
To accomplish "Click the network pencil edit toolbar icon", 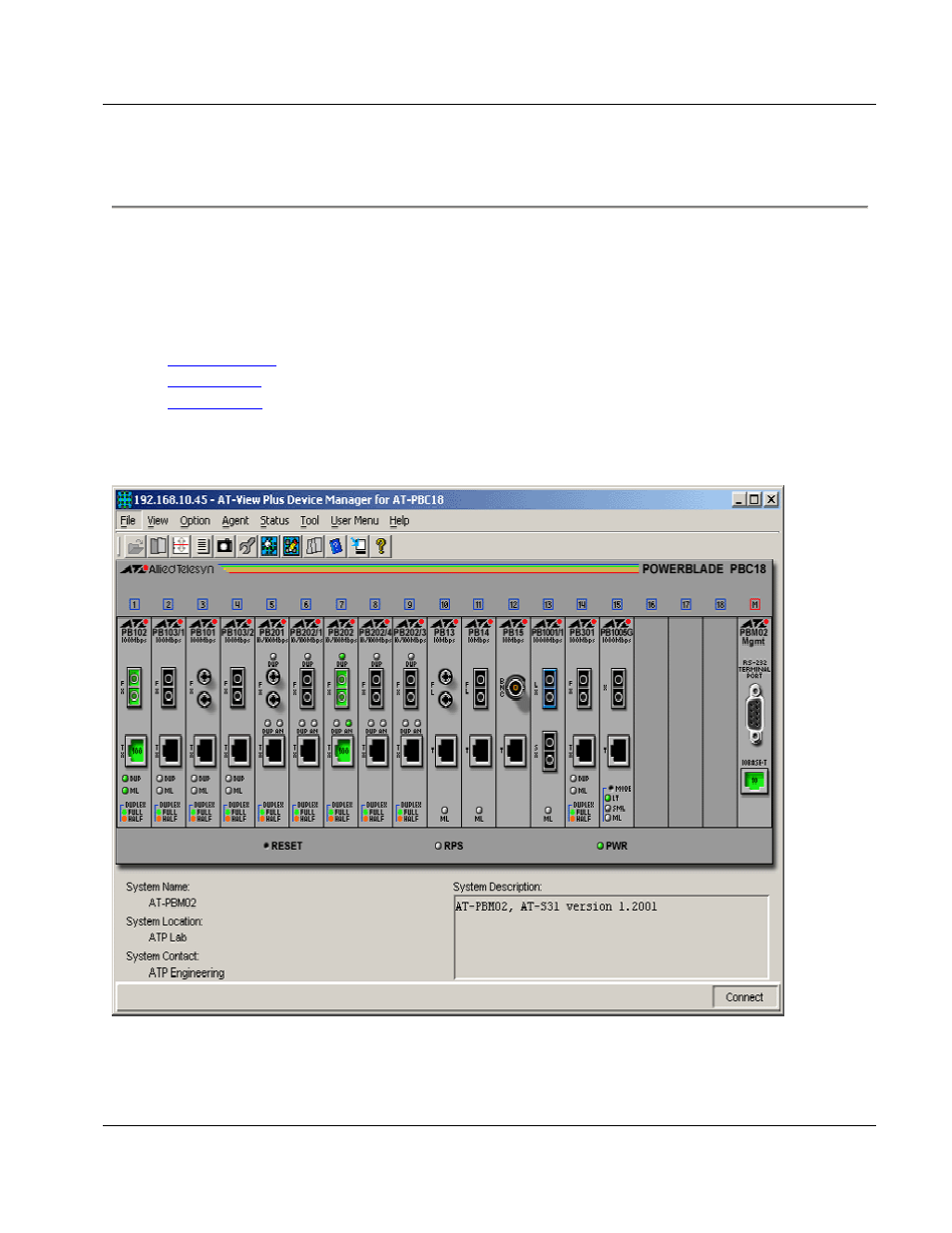I will coord(291,546).
